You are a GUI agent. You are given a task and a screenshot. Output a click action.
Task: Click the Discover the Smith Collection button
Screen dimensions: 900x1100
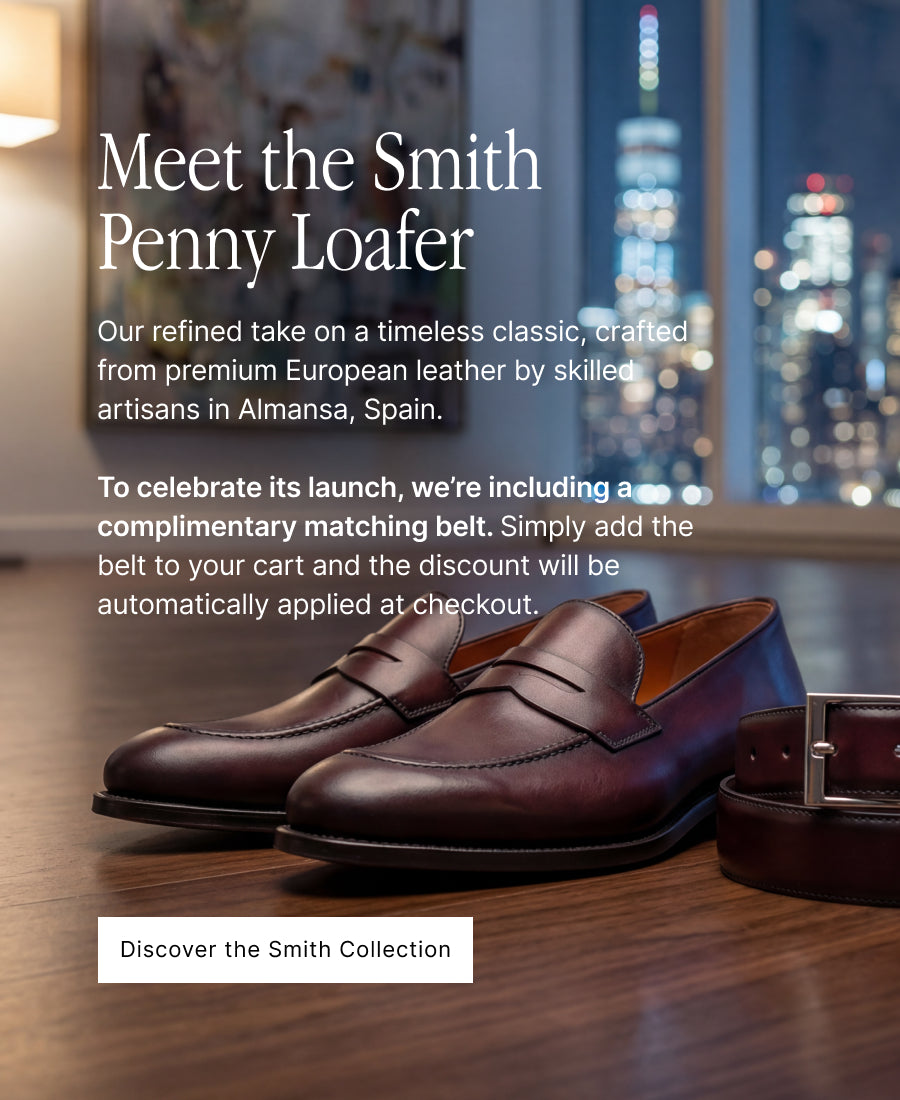(285, 949)
